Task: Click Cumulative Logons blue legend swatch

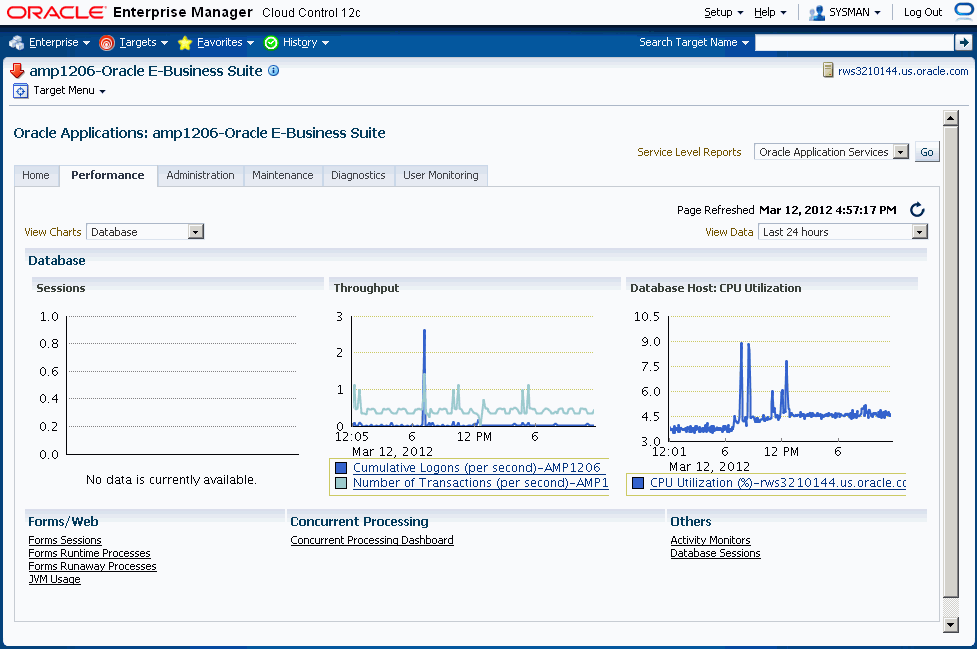Action: point(341,468)
